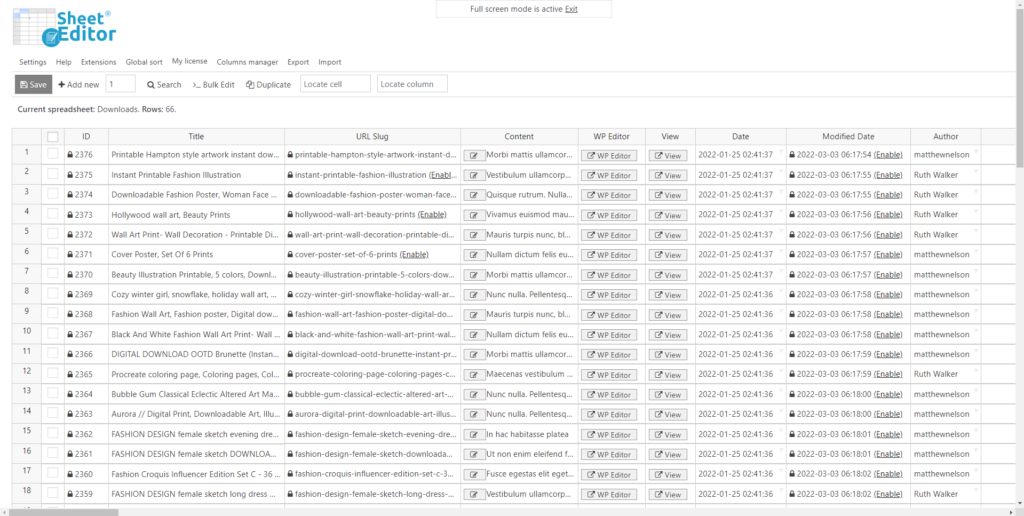Click the lock icon beside ID 2376
Viewport: 1024px width, 516px height.
[x=70, y=155]
